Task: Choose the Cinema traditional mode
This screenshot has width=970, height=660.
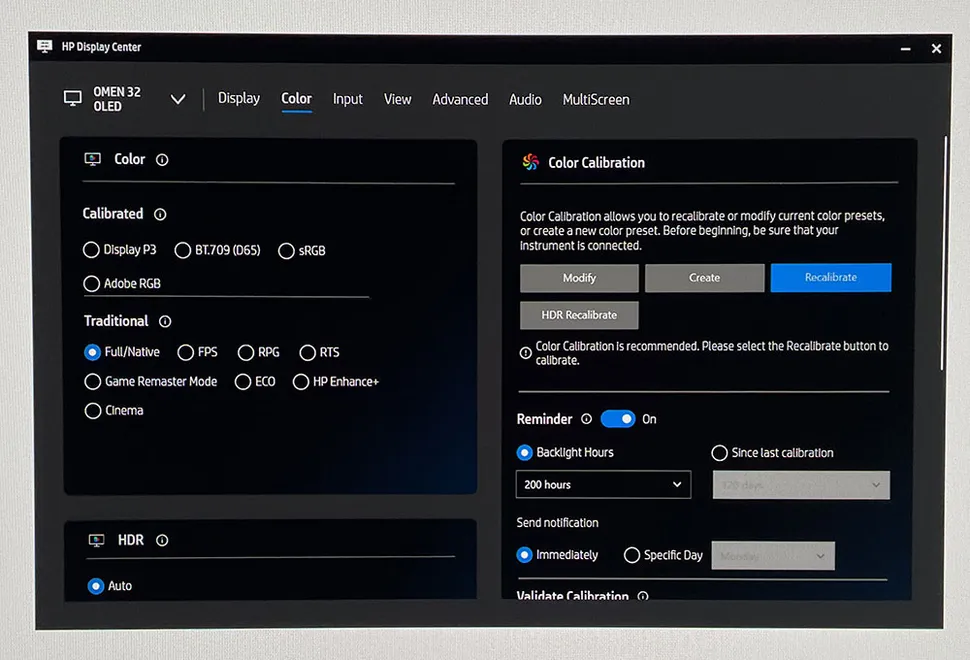Action: tap(93, 411)
